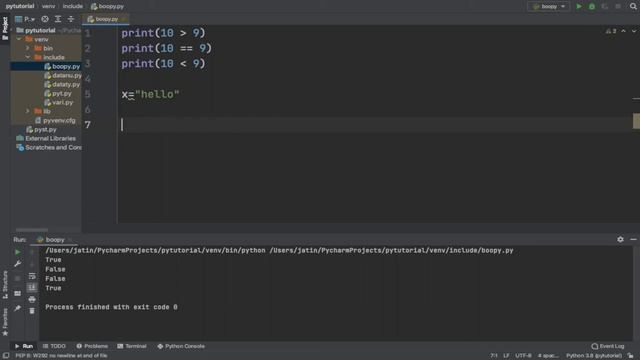Open Search Everywhere magnifier icon
Viewport: 640px width, 360px height.
click(633, 6)
